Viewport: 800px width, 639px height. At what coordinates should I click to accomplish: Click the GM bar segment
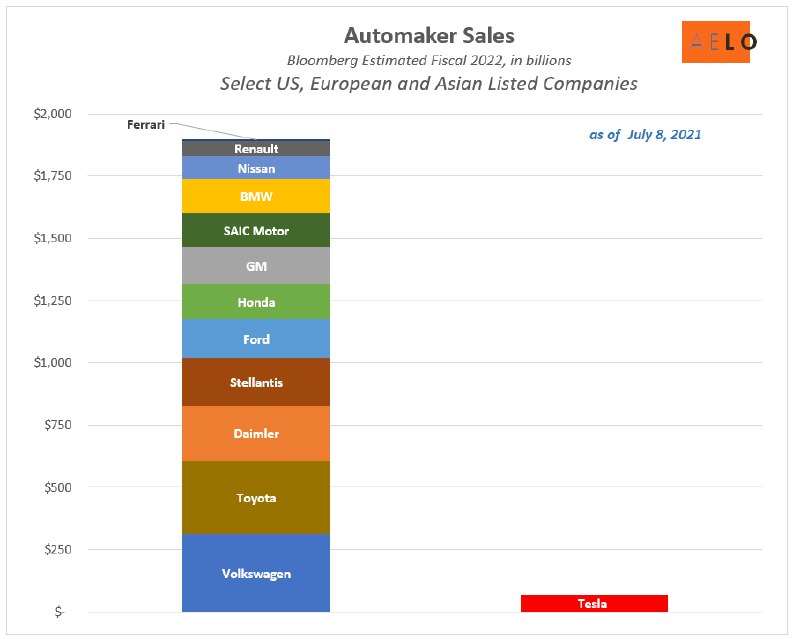coord(256,265)
